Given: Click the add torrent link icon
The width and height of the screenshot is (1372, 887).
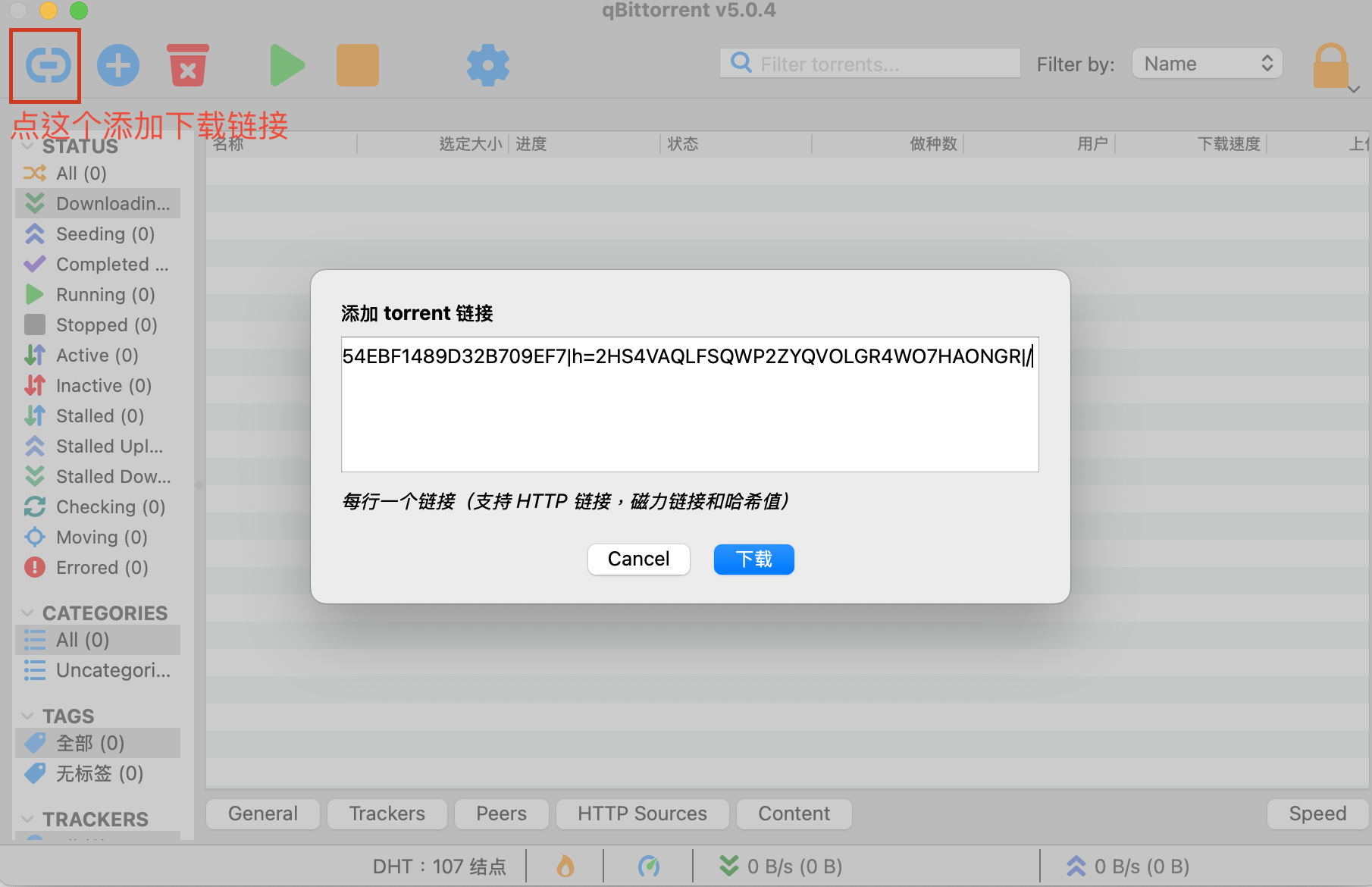Looking at the screenshot, I should tap(45, 64).
